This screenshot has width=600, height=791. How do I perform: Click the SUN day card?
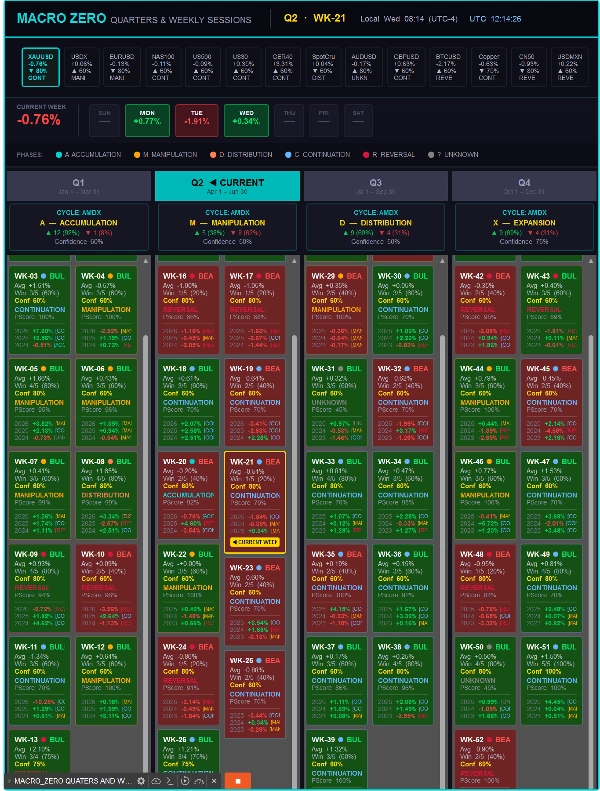pyautogui.click(x=104, y=120)
